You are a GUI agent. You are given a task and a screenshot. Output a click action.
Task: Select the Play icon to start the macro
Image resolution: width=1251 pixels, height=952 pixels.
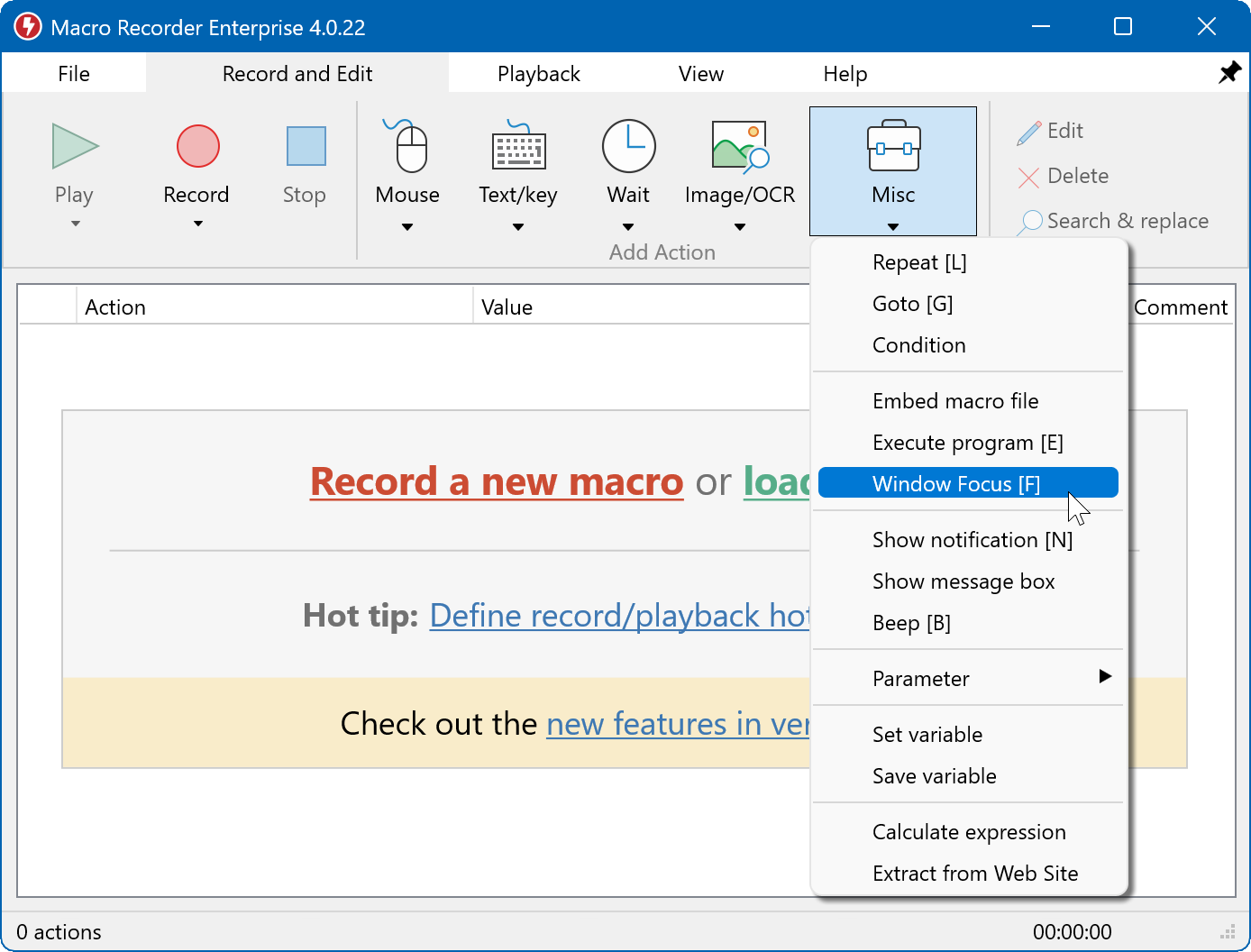(x=74, y=146)
